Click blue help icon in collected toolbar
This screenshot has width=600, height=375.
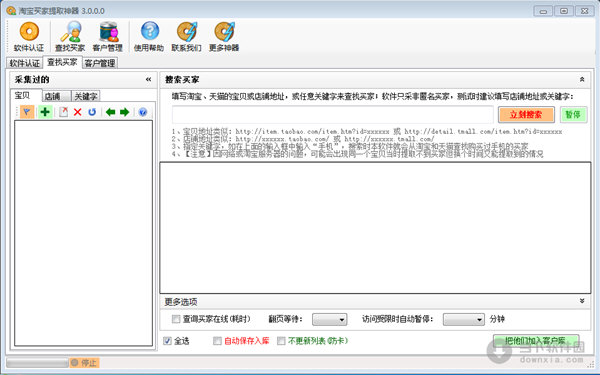click(143, 112)
